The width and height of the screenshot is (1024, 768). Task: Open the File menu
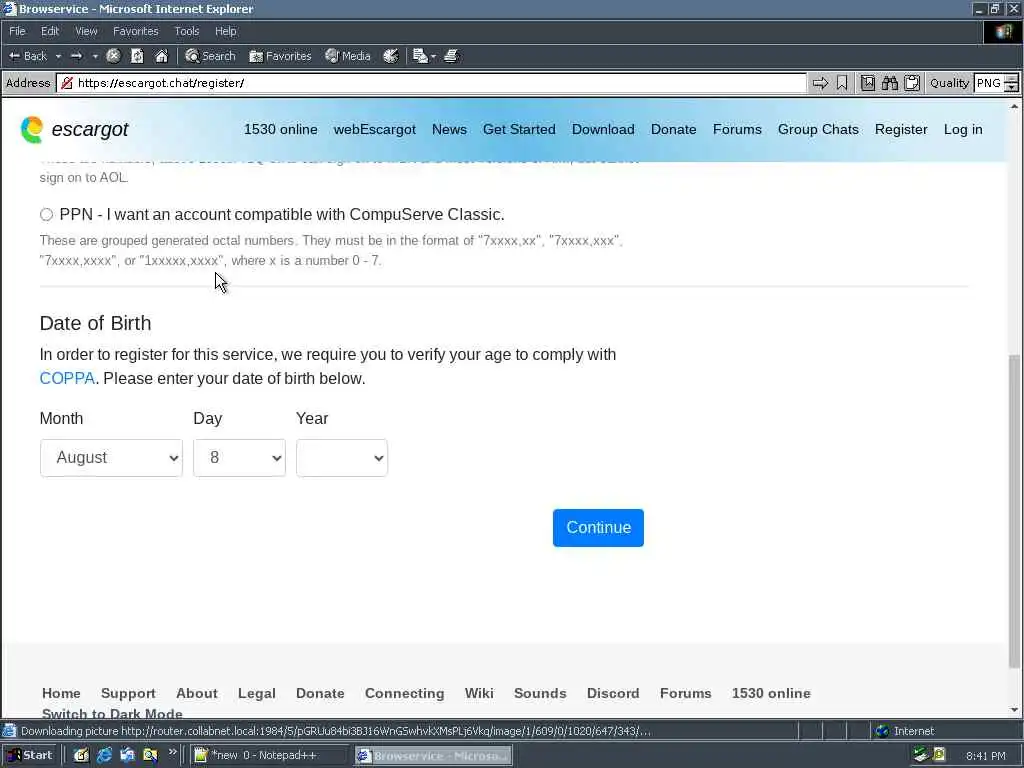point(17,31)
